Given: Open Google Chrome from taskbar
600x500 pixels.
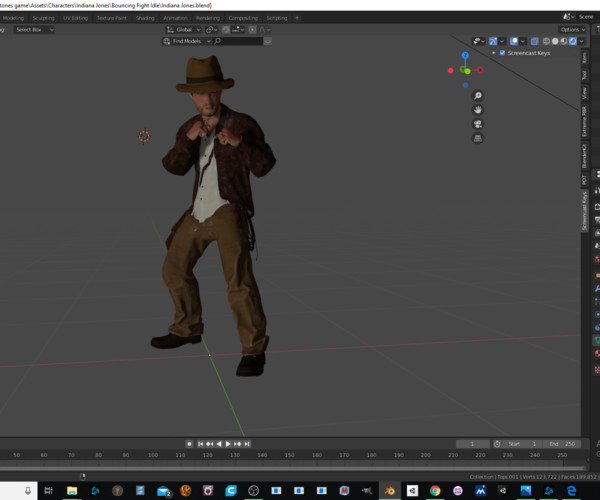Looking at the screenshot, I should 435,491.
